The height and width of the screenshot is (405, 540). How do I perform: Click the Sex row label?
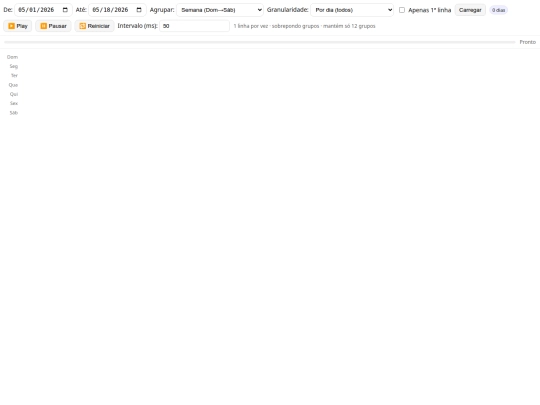[14, 103]
